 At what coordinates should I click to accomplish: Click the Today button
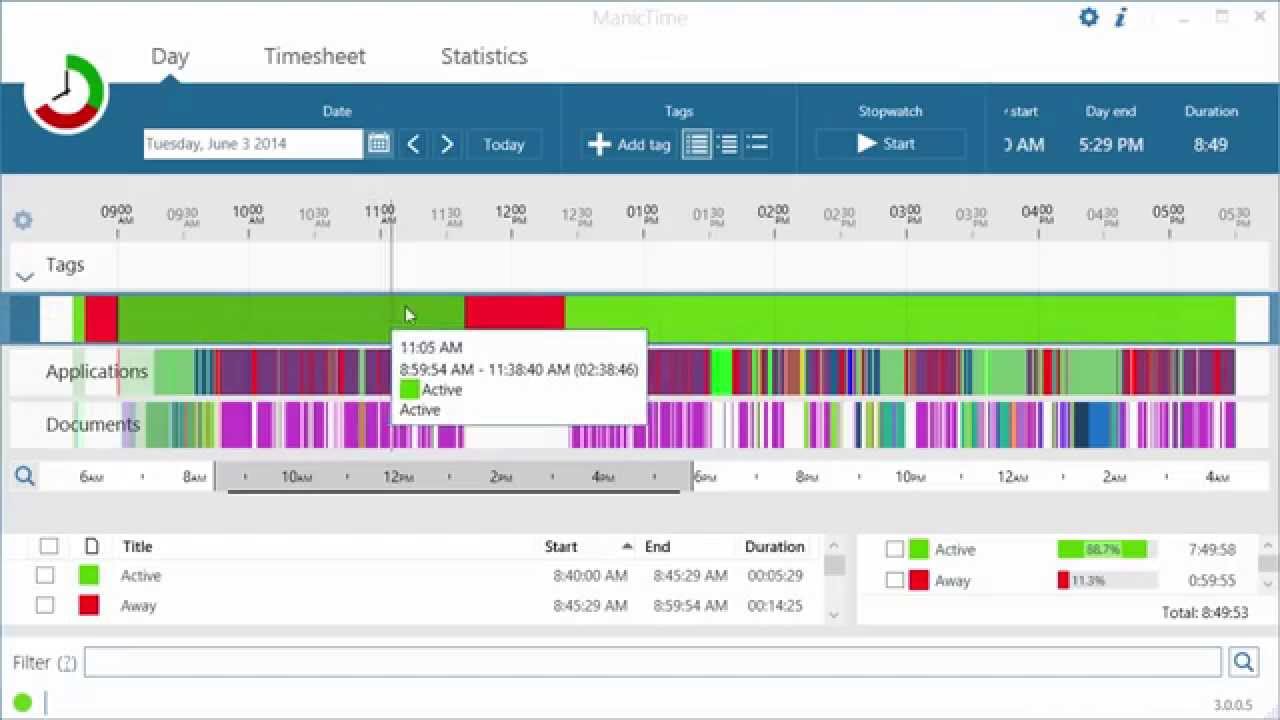point(504,144)
